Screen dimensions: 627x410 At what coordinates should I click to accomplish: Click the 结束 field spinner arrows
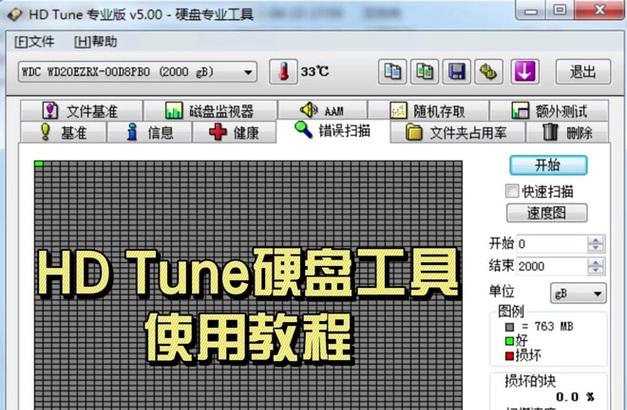(x=596, y=266)
